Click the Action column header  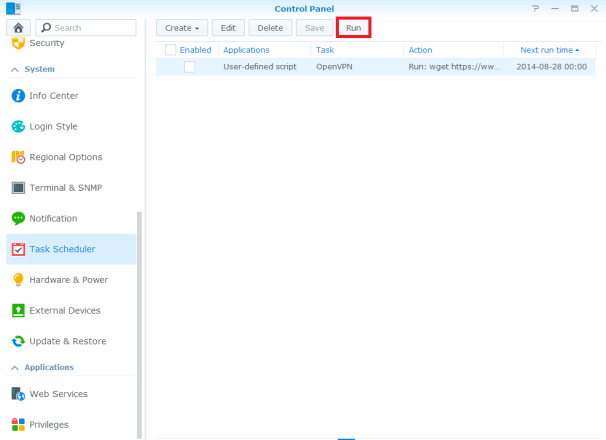tap(453, 50)
